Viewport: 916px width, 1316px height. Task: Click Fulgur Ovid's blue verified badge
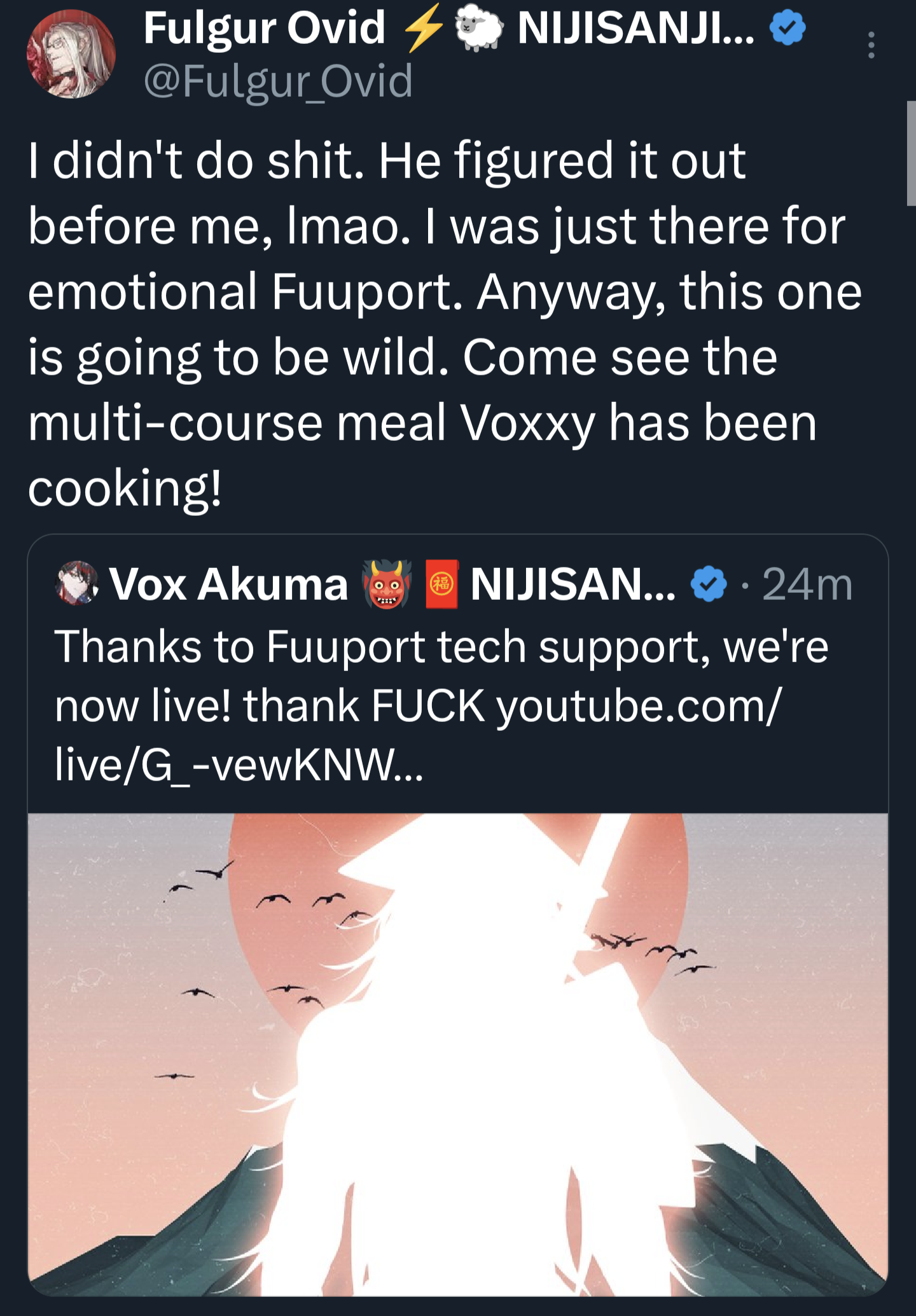(788, 29)
